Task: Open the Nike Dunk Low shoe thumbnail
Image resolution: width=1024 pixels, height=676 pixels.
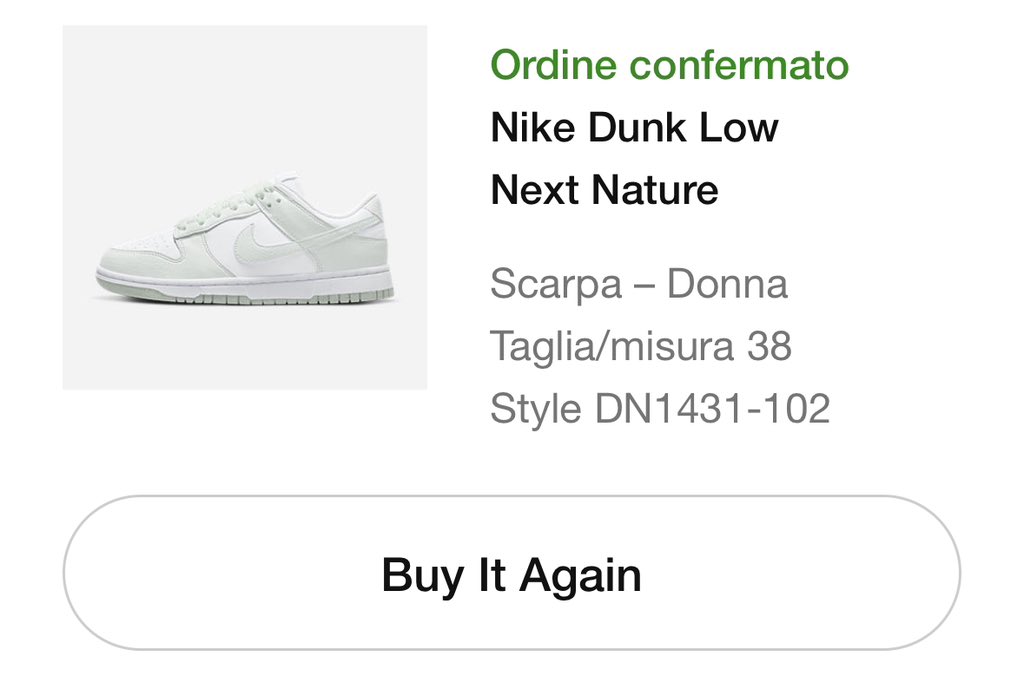Action: click(245, 208)
